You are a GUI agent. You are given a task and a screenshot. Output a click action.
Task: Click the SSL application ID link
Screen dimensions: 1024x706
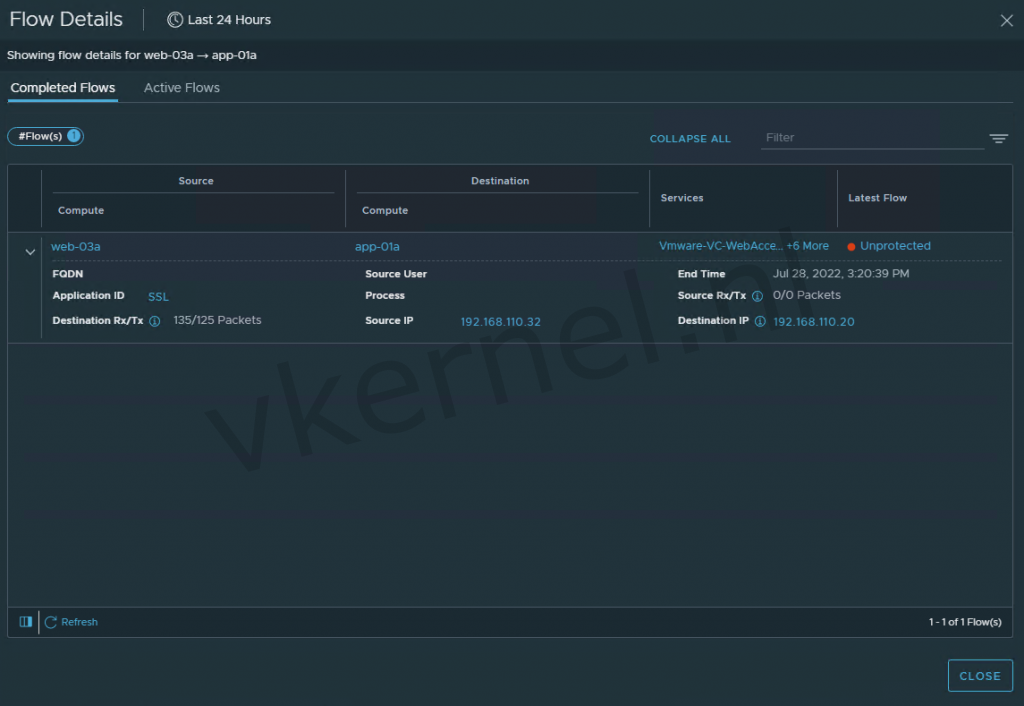157,296
